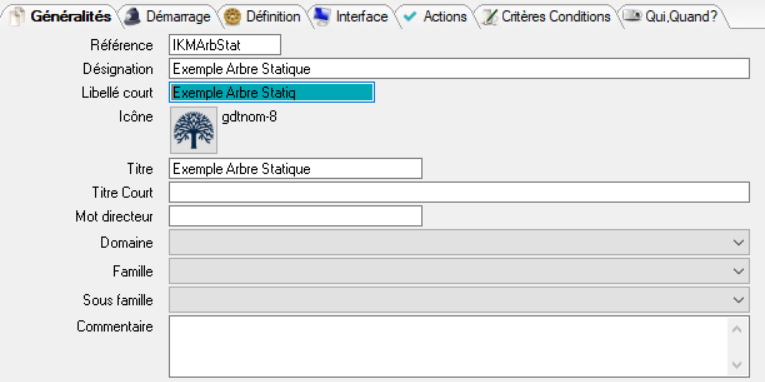Switch to the Démarrage tab
The width and height of the screenshot is (765, 382).
(x=167, y=17)
